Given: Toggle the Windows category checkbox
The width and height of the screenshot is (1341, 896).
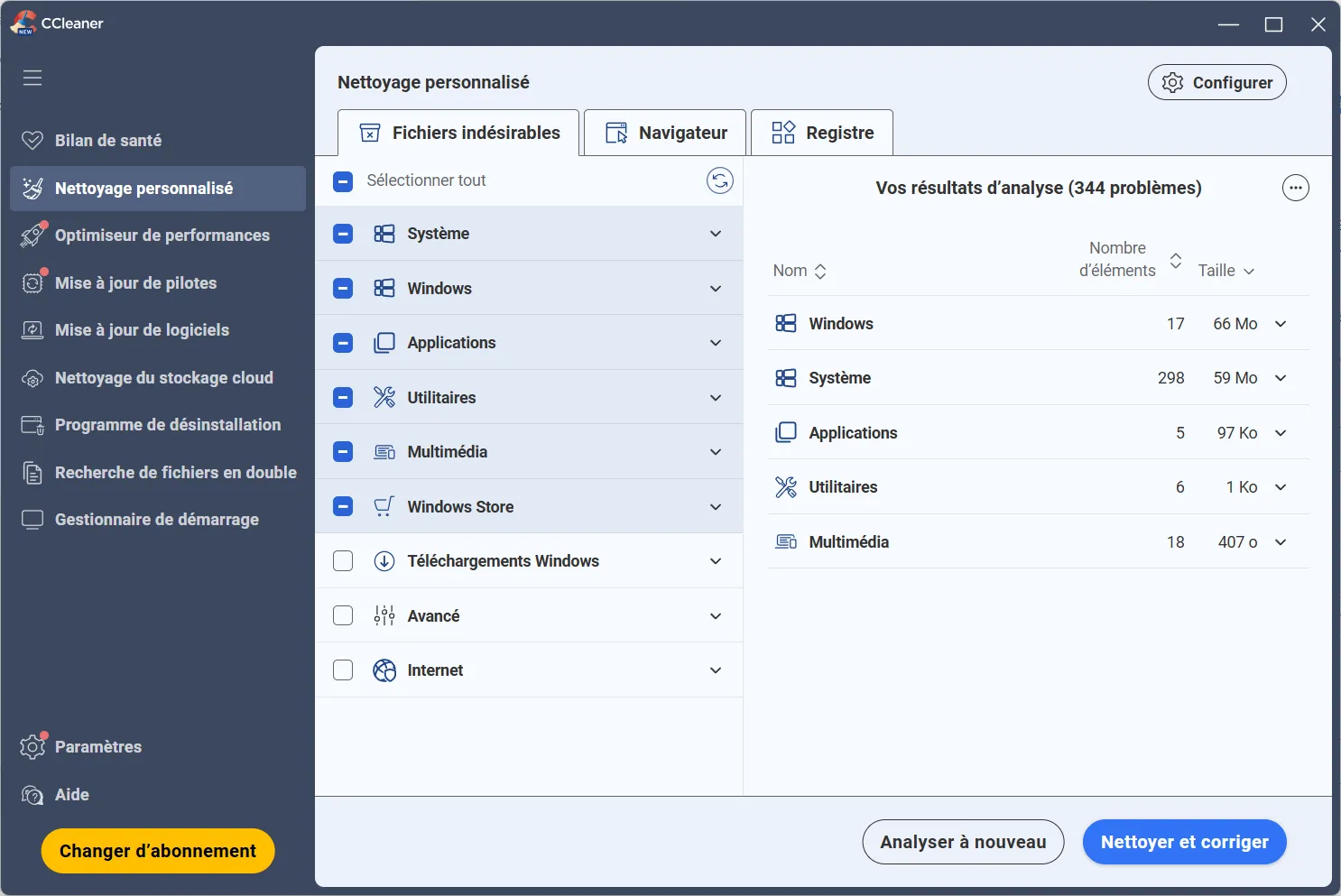Looking at the screenshot, I should click(343, 289).
